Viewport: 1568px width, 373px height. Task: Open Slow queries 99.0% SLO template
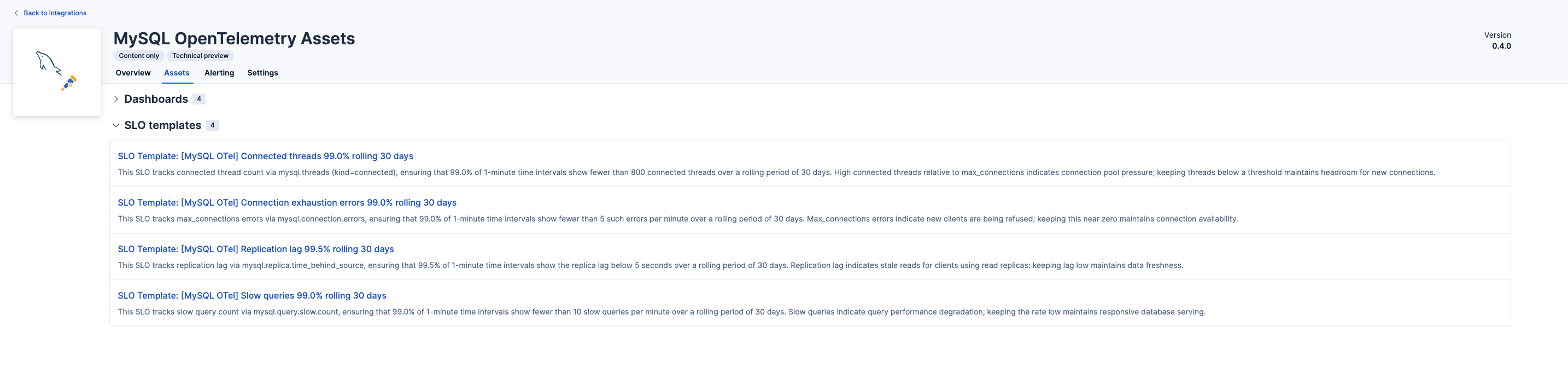(252, 296)
